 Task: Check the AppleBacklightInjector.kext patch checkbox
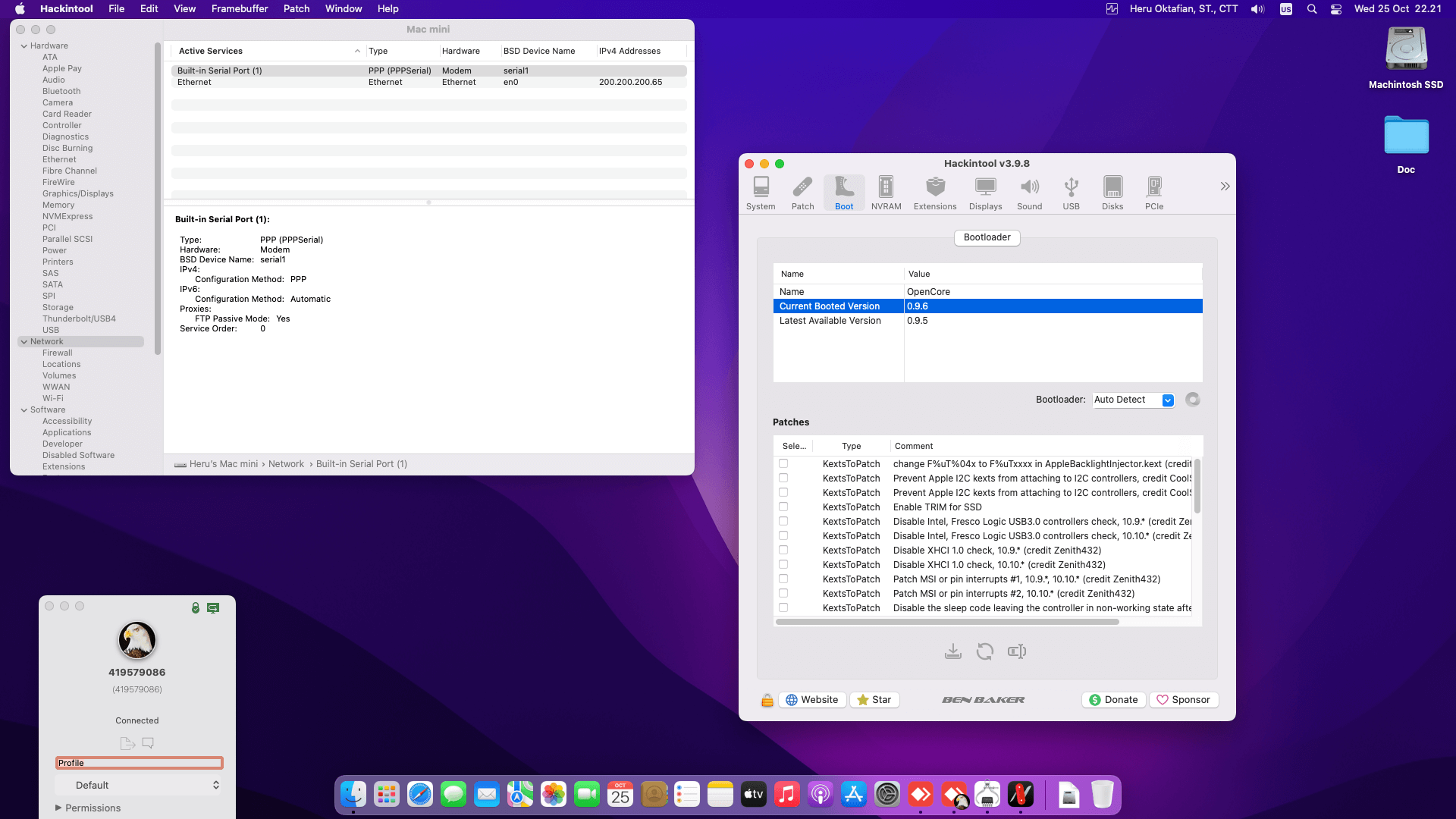[783, 463]
